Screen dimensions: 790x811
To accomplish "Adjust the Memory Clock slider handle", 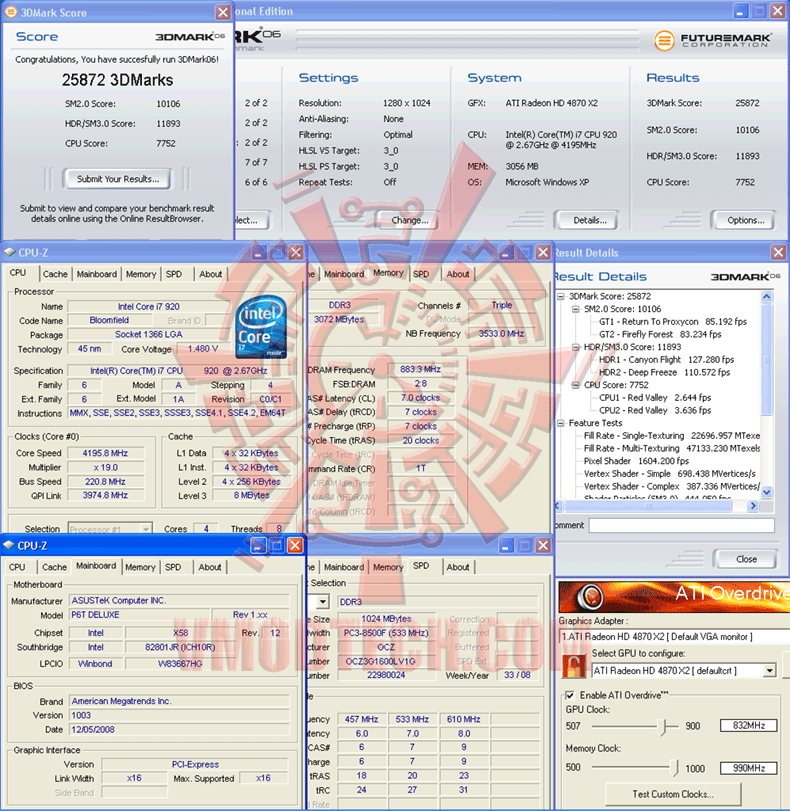I will pyautogui.click(x=675, y=768).
